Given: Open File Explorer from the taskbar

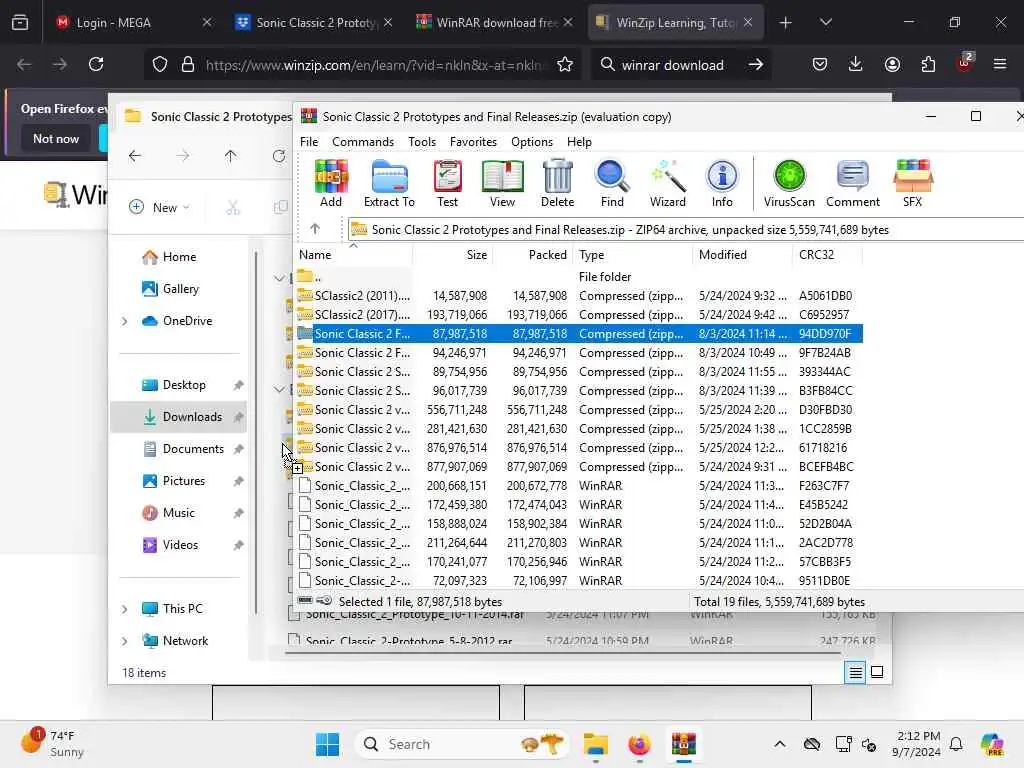Looking at the screenshot, I should [x=595, y=744].
